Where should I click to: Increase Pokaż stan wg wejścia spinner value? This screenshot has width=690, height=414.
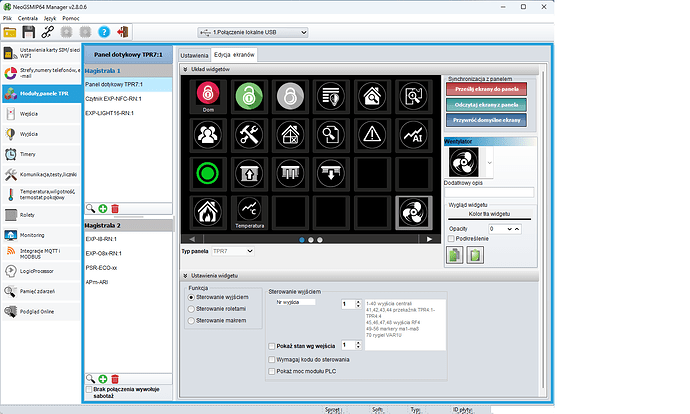(358, 343)
